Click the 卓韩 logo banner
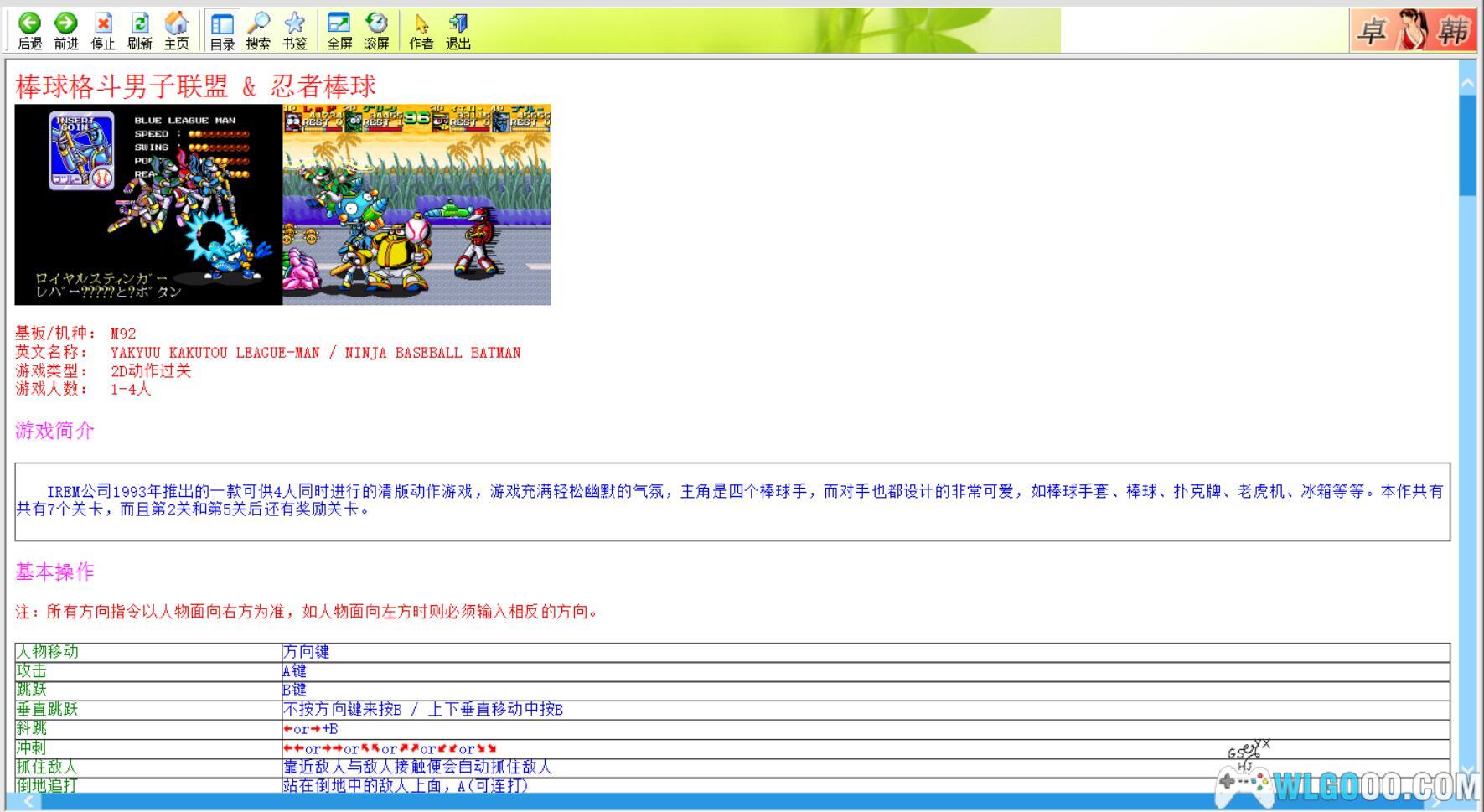Image resolution: width=1484 pixels, height=812 pixels. [x=1413, y=31]
